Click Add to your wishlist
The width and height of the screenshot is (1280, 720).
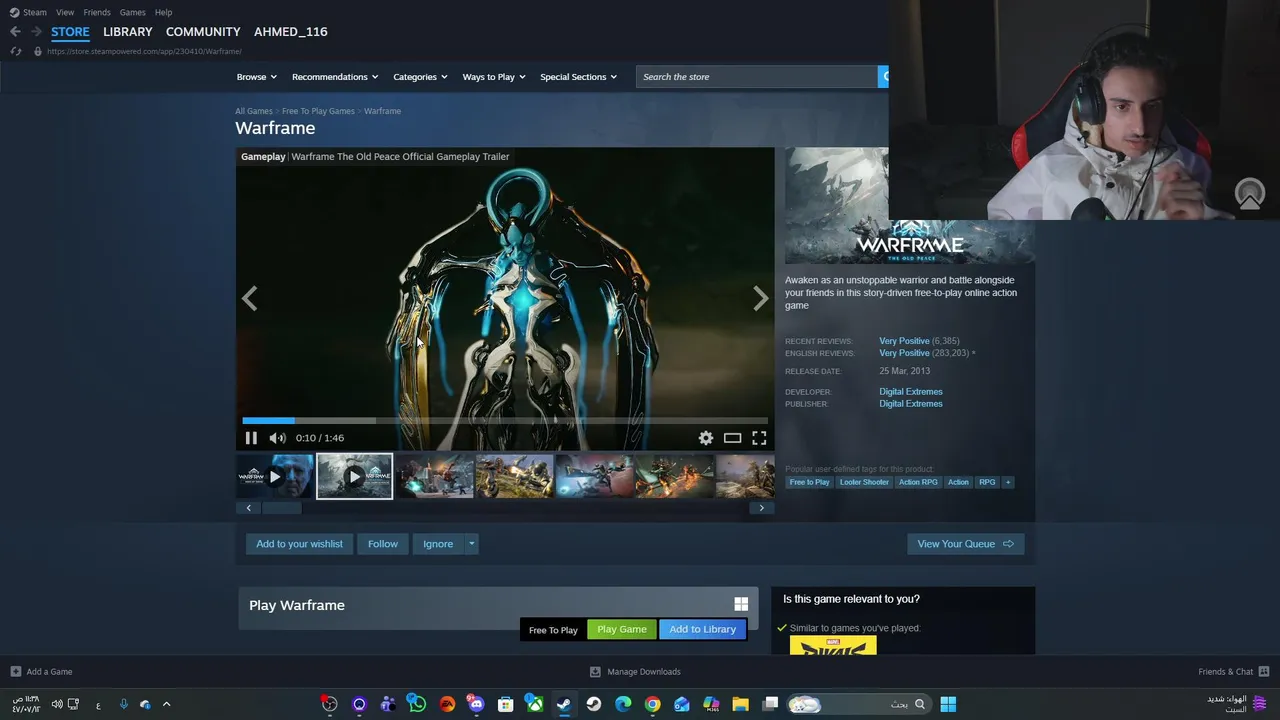tap(299, 544)
